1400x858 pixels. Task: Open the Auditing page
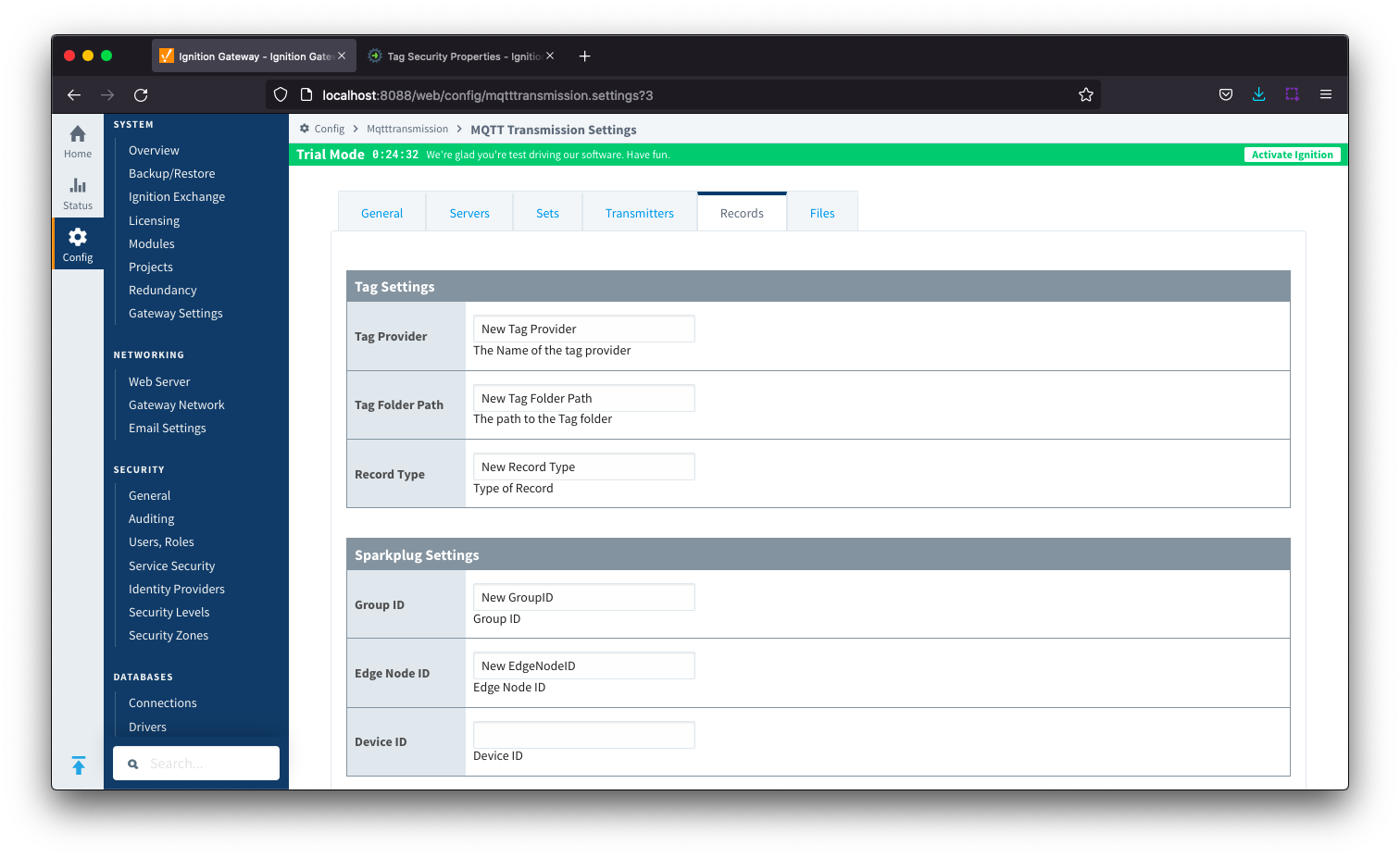pyautogui.click(x=152, y=519)
